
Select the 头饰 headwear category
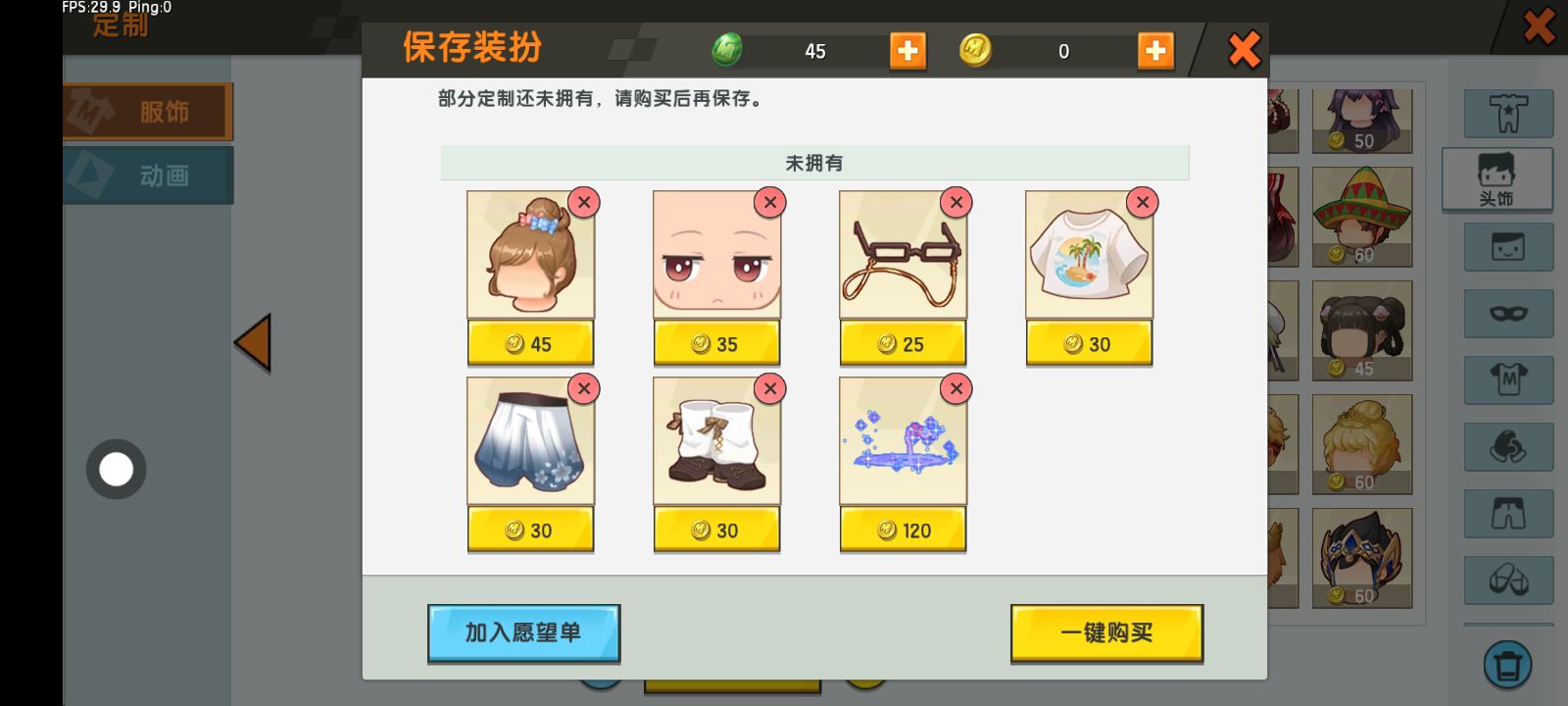point(1497,180)
